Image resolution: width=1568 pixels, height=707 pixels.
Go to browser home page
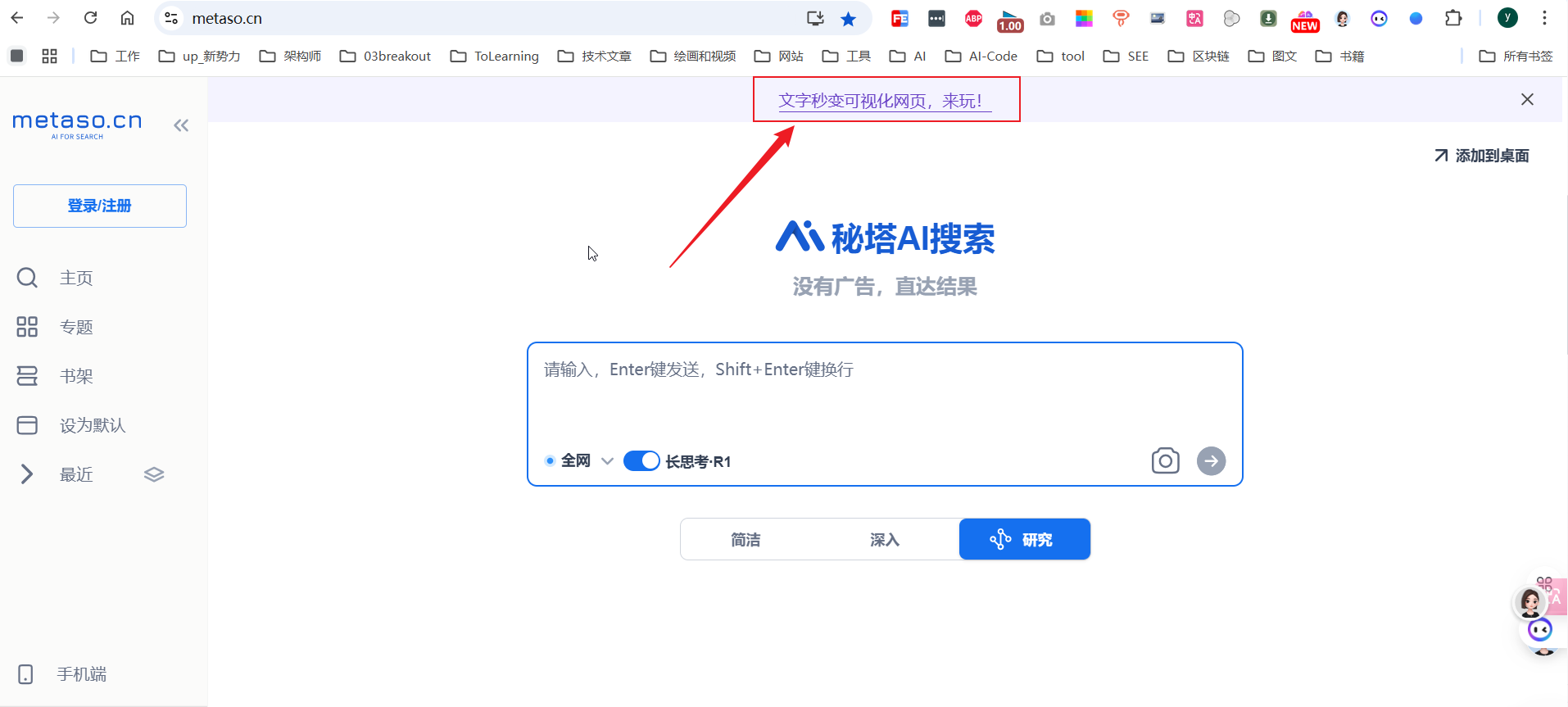click(127, 18)
